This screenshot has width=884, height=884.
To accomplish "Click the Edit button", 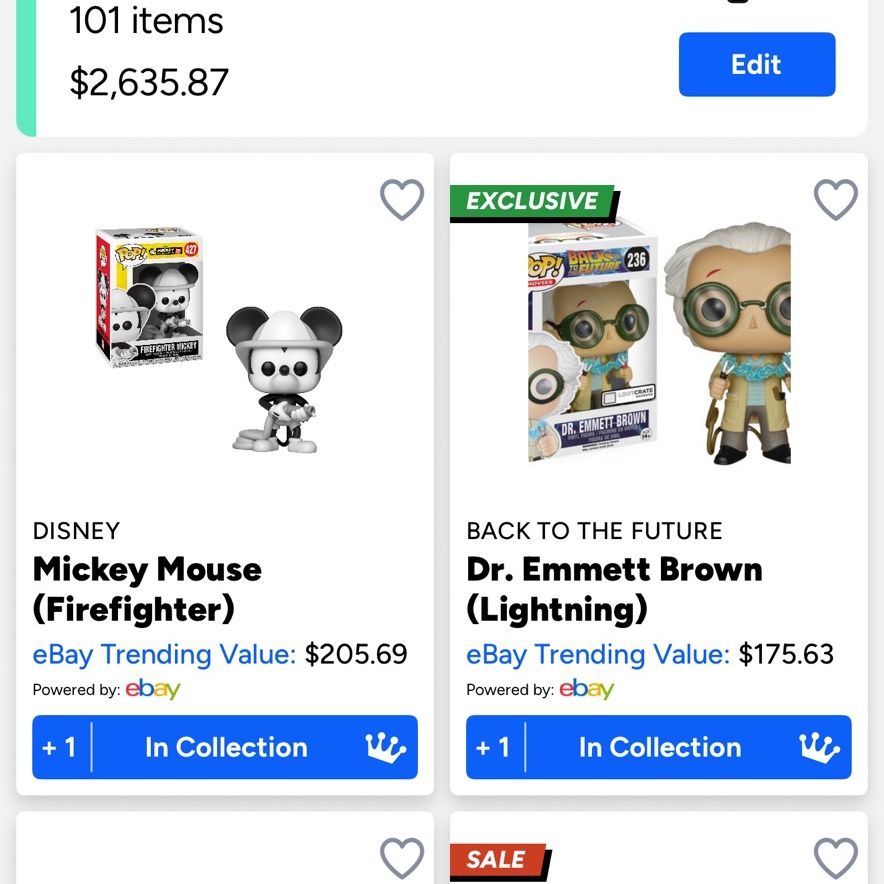I will coord(757,64).
